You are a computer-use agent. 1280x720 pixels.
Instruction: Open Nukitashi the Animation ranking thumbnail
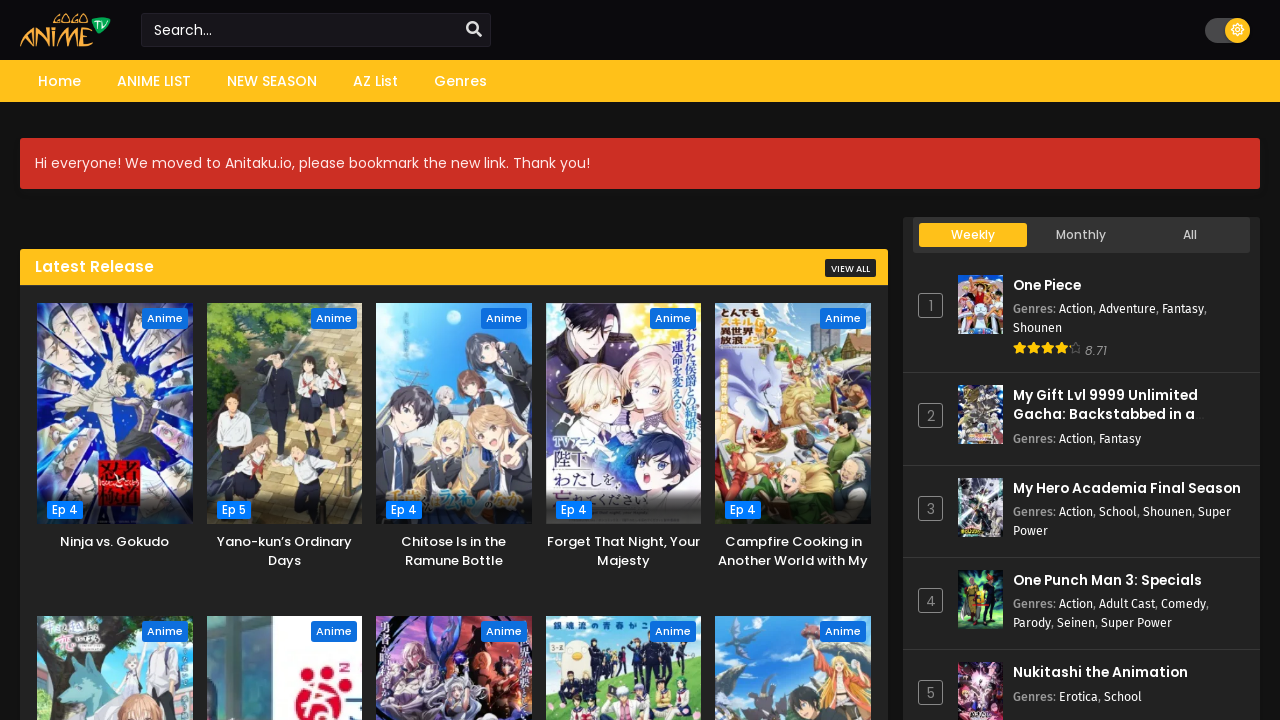980,691
